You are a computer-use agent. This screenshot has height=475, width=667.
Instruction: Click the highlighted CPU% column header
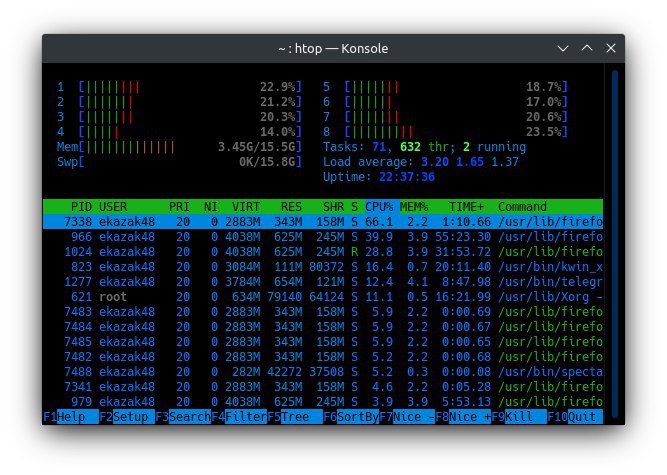(379, 207)
